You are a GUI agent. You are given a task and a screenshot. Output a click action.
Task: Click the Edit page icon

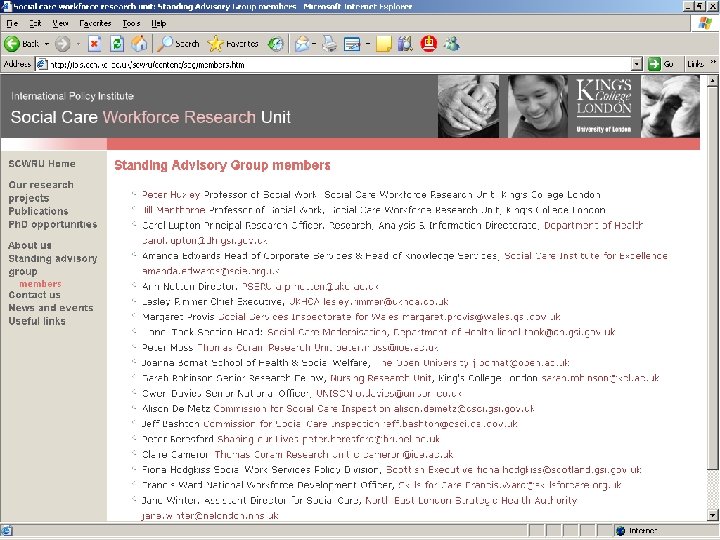pos(352,44)
